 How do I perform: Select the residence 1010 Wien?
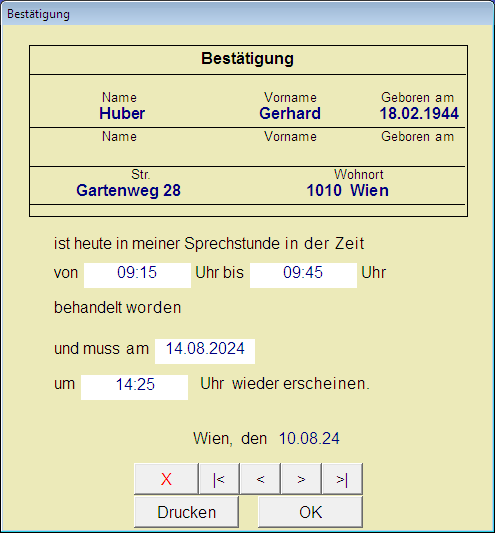(347, 190)
